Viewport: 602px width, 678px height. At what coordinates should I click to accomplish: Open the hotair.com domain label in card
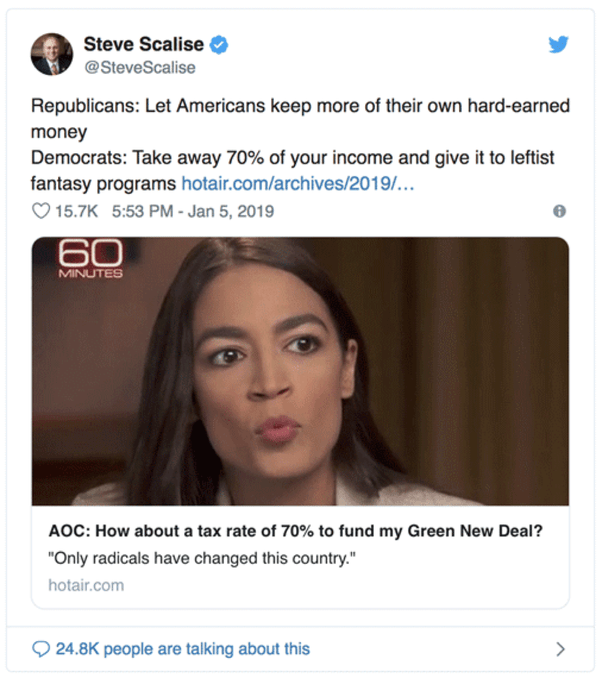point(86,585)
